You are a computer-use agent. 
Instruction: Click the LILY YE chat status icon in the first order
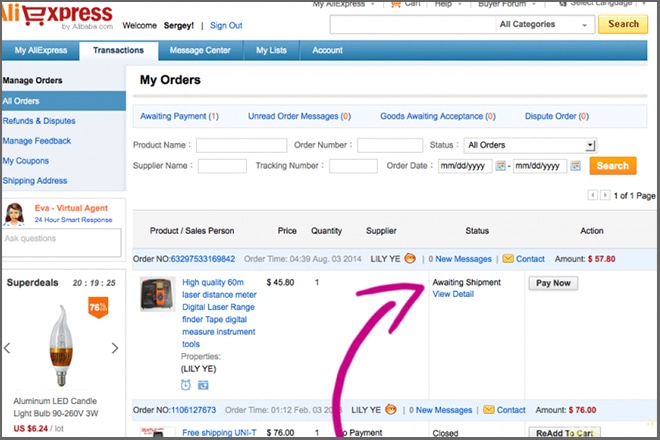tap(410, 258)
